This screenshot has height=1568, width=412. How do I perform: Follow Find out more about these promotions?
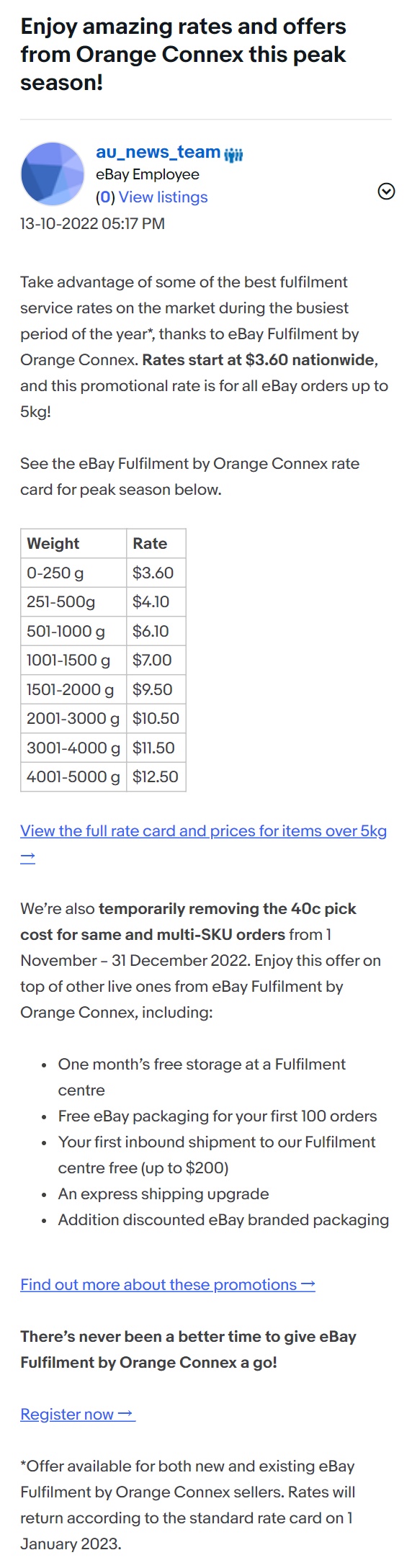(168, 1284)
